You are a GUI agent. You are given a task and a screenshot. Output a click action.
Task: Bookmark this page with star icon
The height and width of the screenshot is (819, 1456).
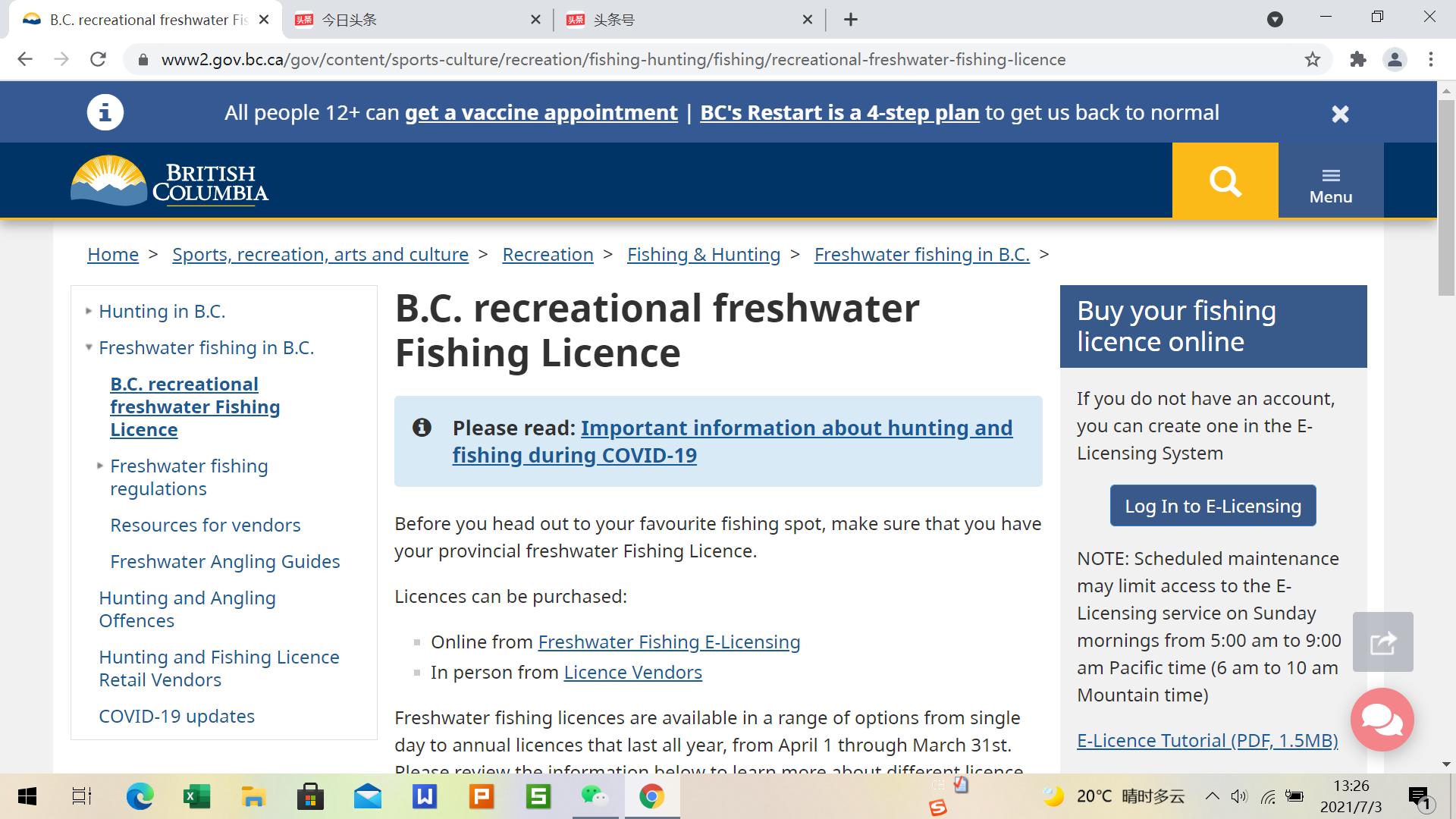coord(1313,59)
